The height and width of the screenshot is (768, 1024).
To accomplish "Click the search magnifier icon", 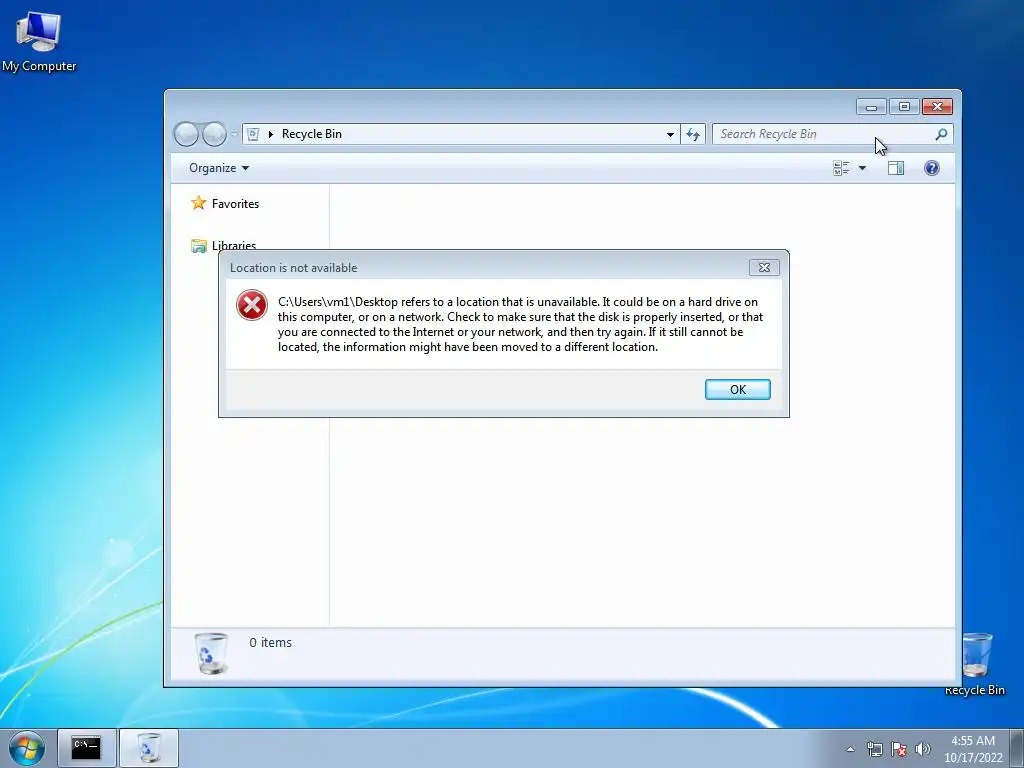I will 941,134.
